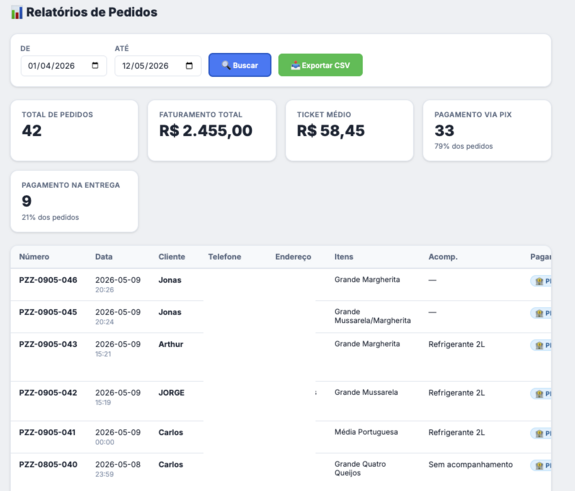Select order number PZZ-0805-040
The image size is (575, 491).
48,465
